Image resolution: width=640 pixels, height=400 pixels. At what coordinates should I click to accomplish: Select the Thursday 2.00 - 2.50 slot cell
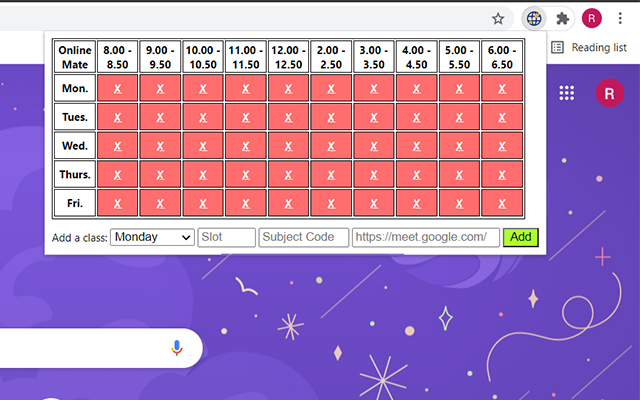coord(331,174)
